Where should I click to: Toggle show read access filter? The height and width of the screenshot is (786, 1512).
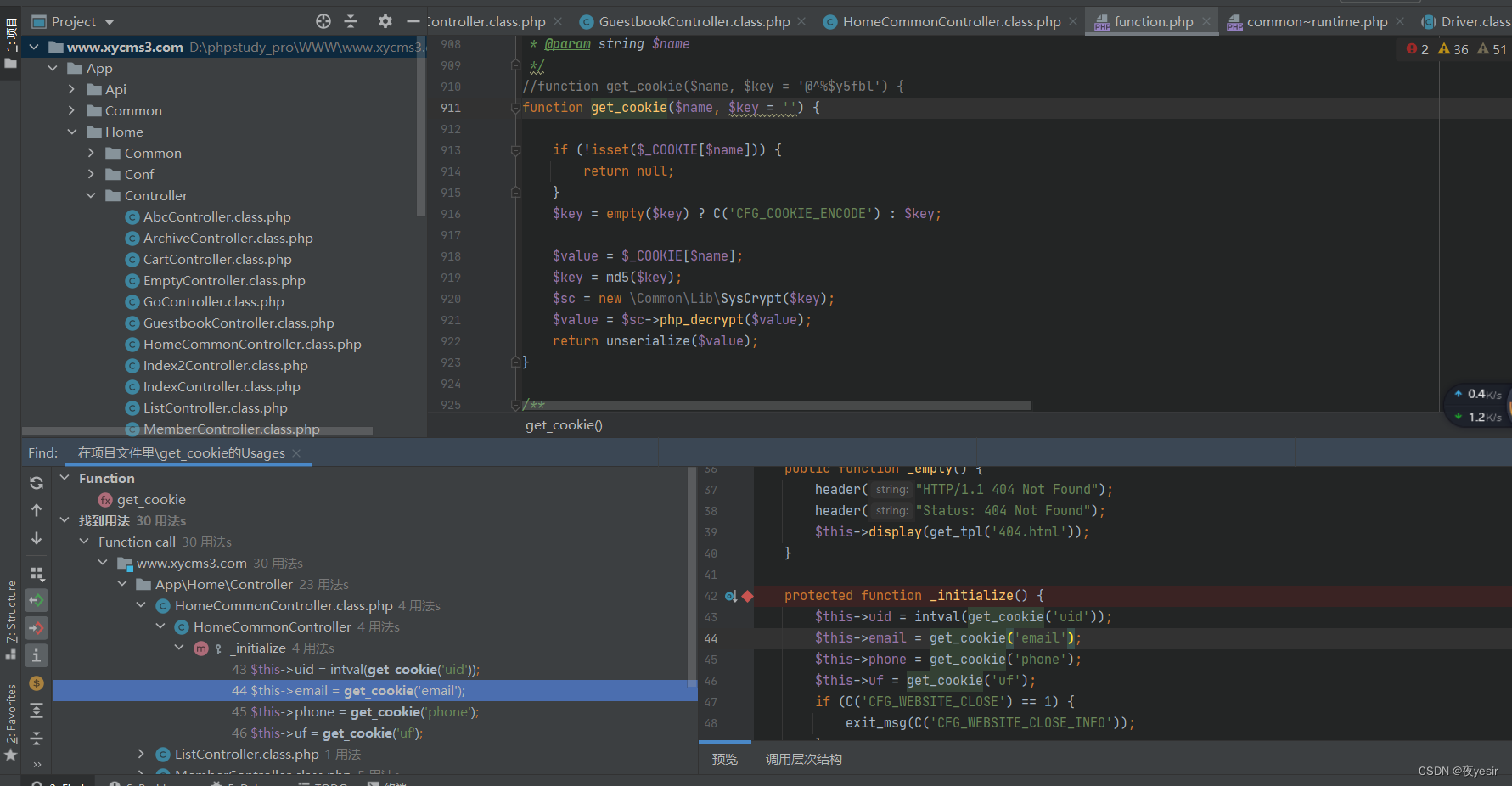click(x=37, y=601)
